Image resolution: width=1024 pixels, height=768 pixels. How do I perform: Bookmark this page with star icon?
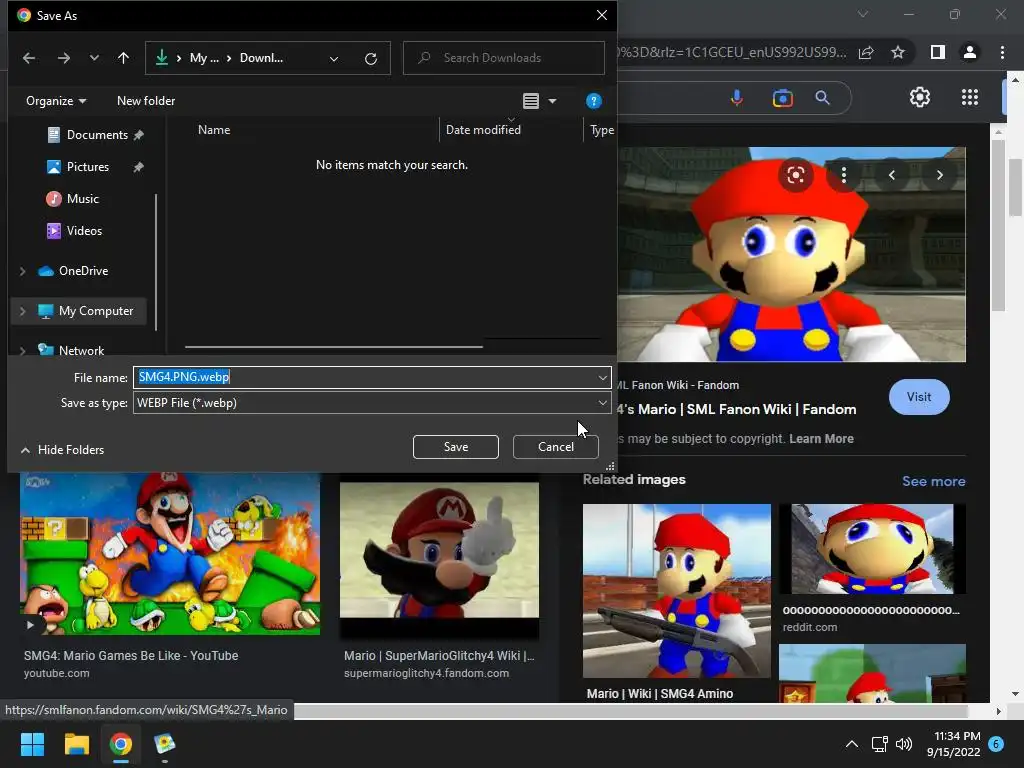pos(898,52)
